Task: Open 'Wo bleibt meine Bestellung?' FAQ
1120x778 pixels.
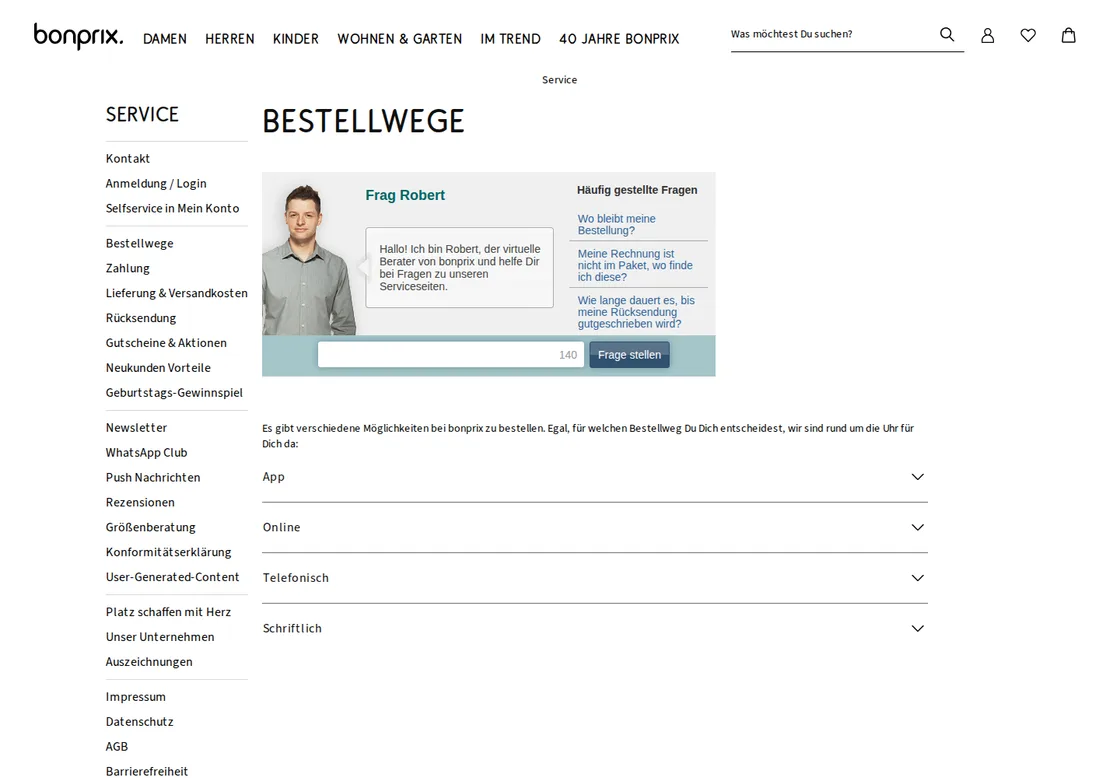Action: 616,224
